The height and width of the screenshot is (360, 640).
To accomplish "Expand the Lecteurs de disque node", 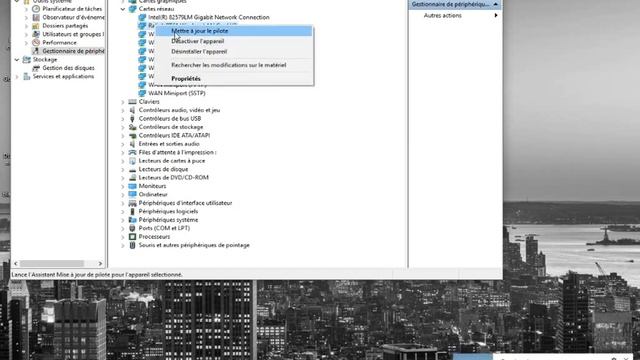I will tap(123, 169).
